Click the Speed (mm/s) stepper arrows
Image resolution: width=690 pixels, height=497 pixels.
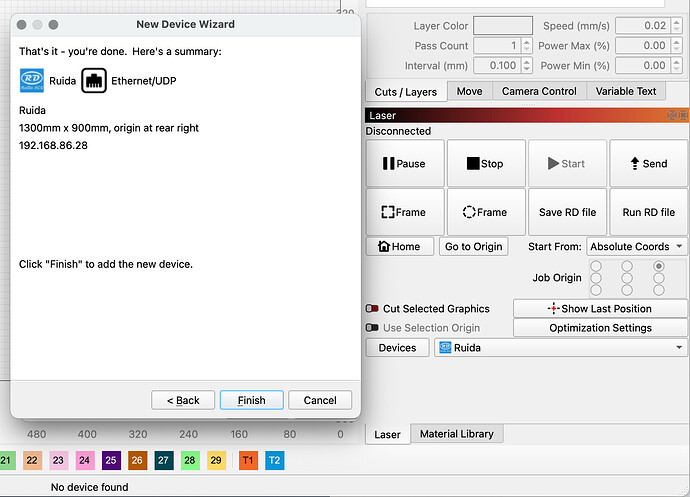tap(677, 26)
